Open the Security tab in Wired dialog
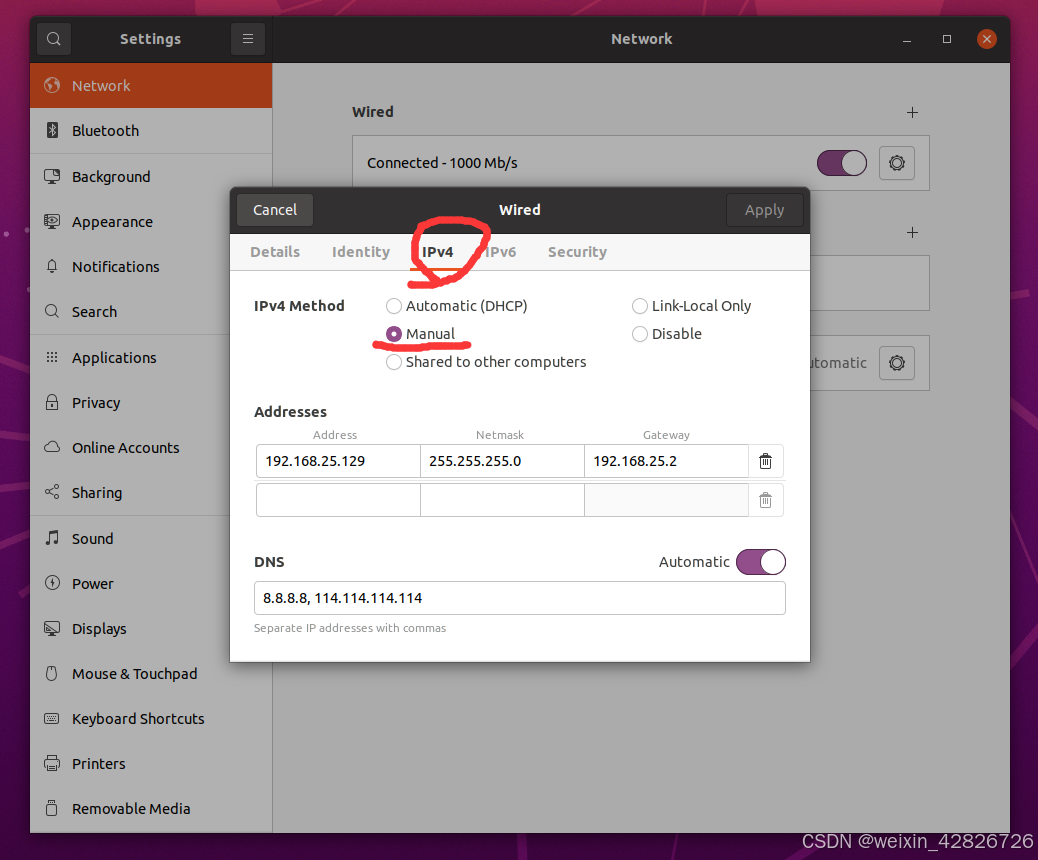The image size is (1038, 860). click(577, 252)
